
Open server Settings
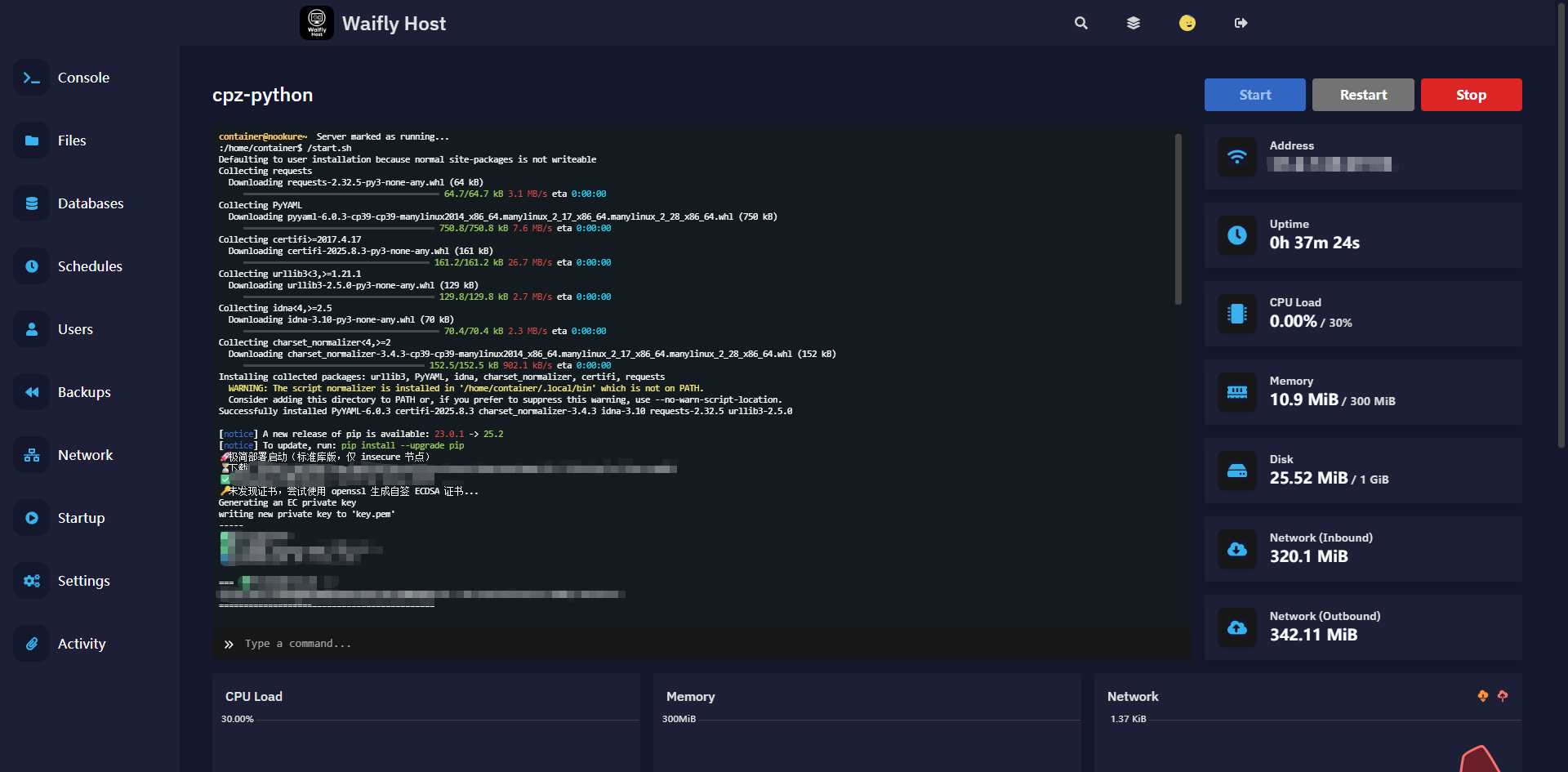click(83, 581)
